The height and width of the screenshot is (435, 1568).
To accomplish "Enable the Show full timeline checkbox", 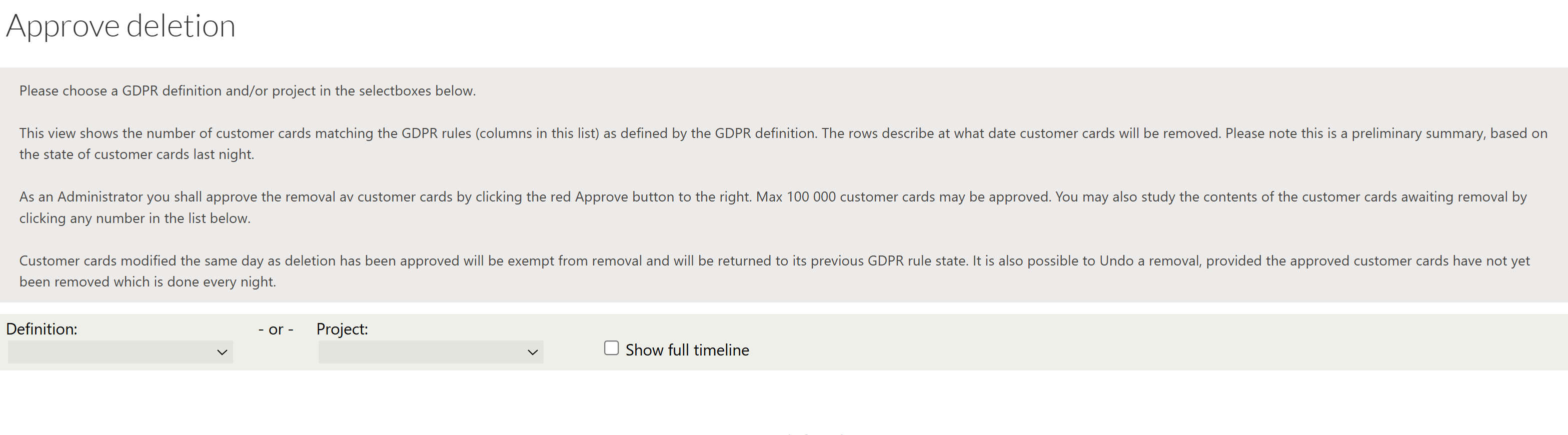I will pos(611,348).
